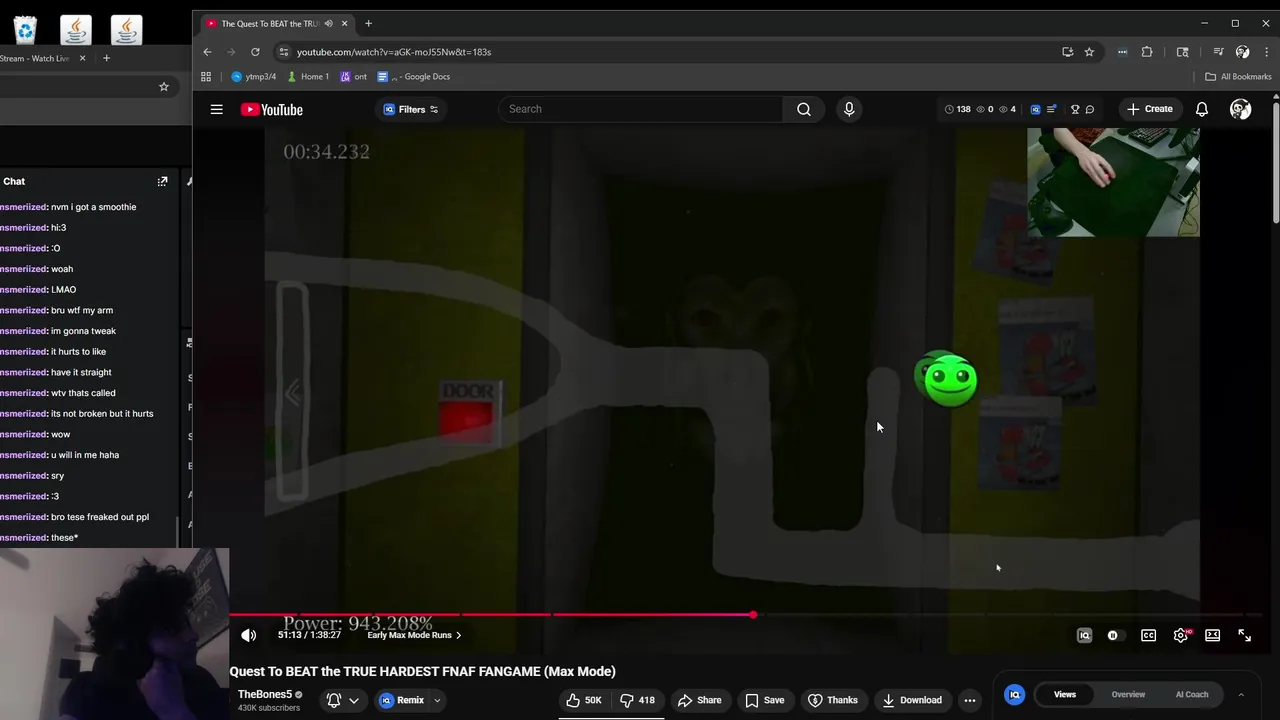Image resolution: width=1280 pixels, height=720 pixels.
Task: Toggle notification bell for TheBones5
Action: pyautogui.click(x=334, y=700)
